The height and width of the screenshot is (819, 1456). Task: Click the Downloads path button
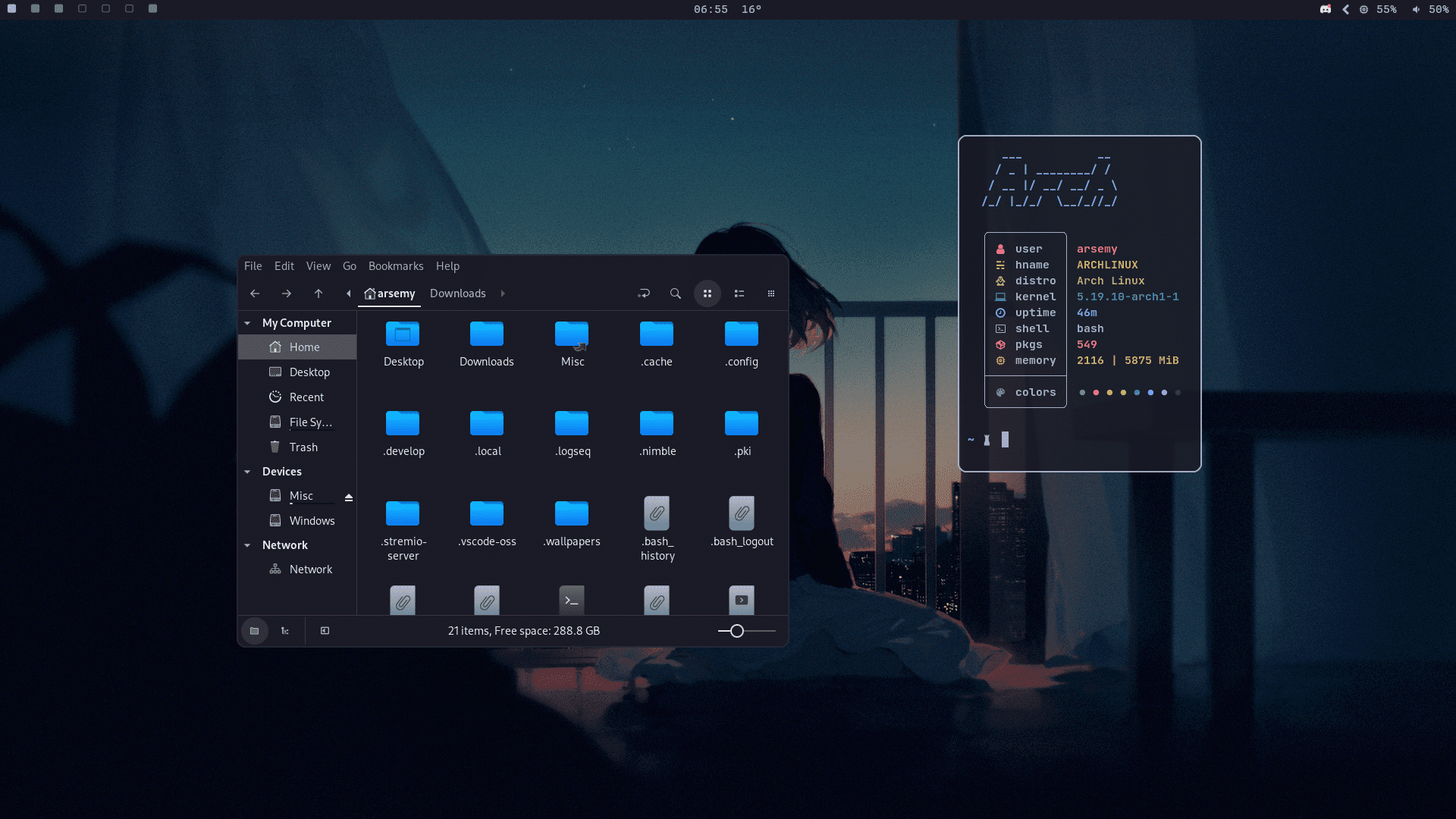click(458, 293)
